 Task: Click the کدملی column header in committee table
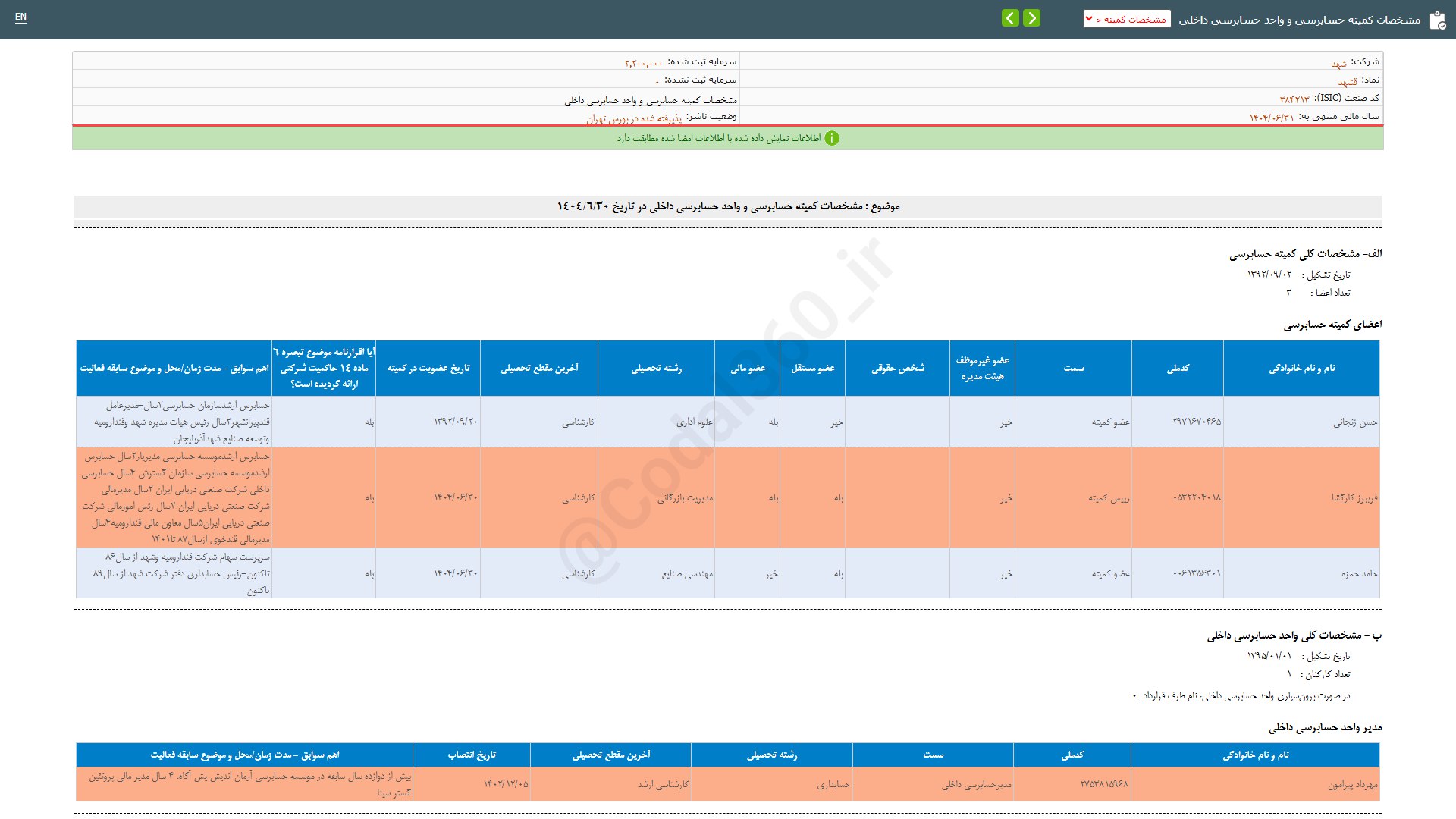pos(1178,369)
